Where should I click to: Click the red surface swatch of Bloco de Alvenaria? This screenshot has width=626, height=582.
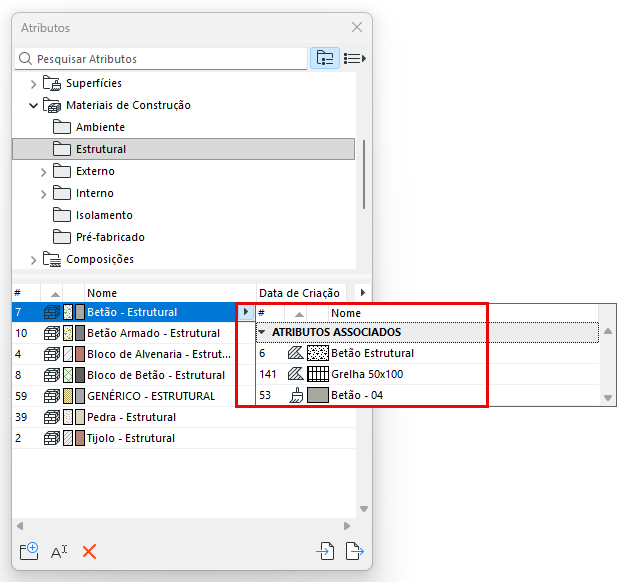(x=80, y=354)
